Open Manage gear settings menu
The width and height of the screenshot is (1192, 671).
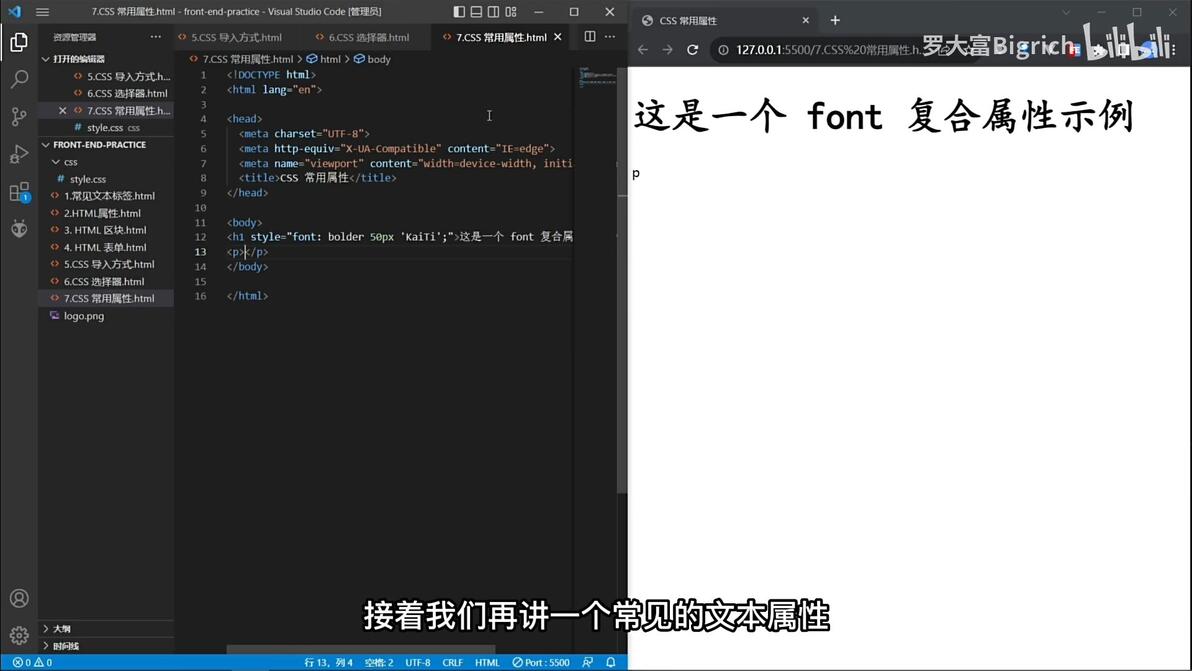19,635
